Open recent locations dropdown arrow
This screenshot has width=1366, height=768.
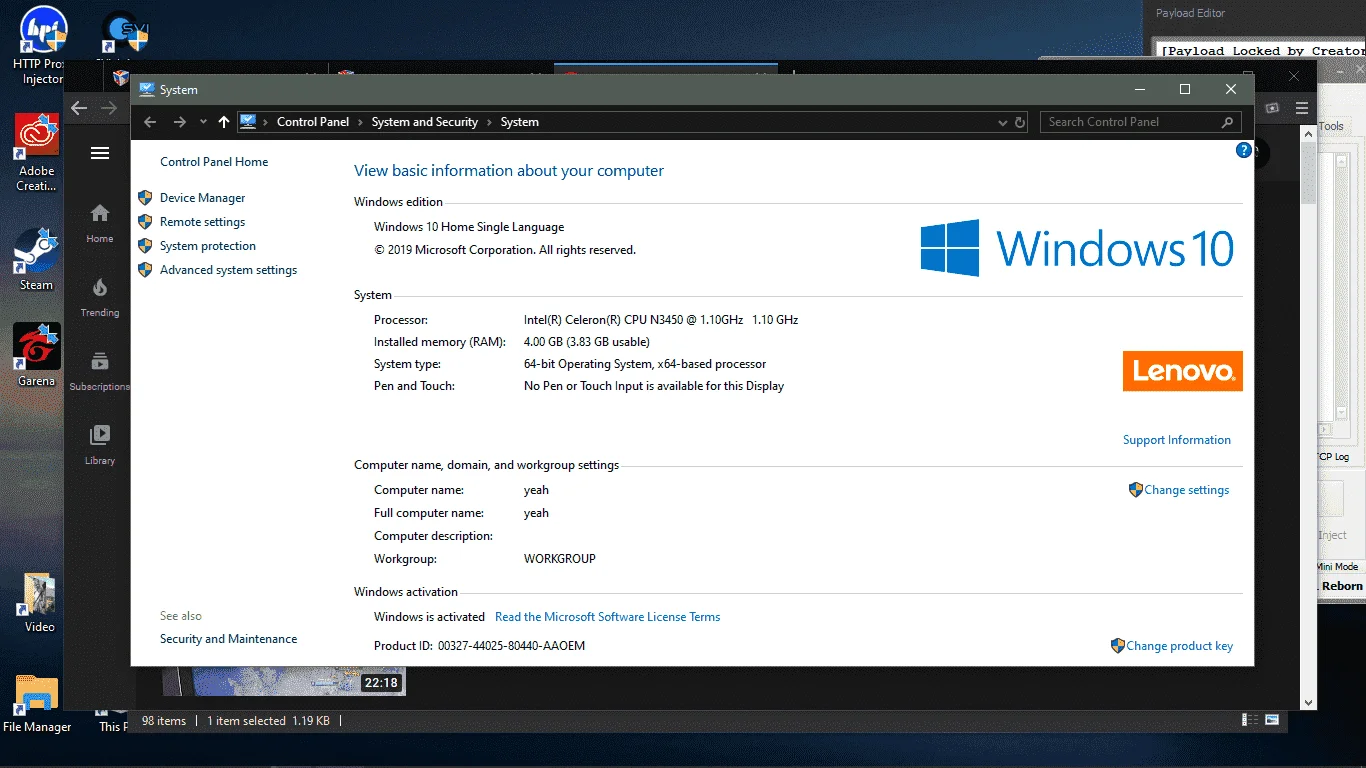203,122
